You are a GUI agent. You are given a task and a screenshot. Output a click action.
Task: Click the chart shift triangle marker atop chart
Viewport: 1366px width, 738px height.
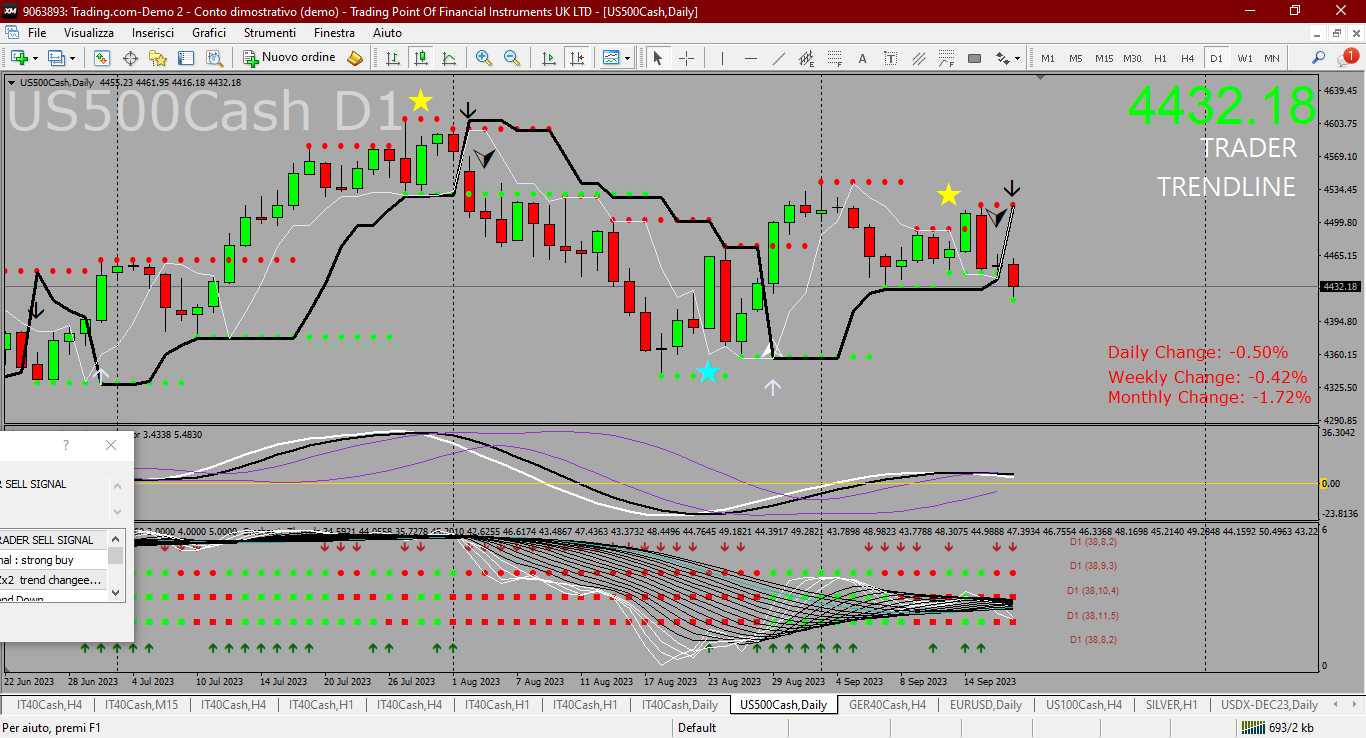pos(1039,77)
